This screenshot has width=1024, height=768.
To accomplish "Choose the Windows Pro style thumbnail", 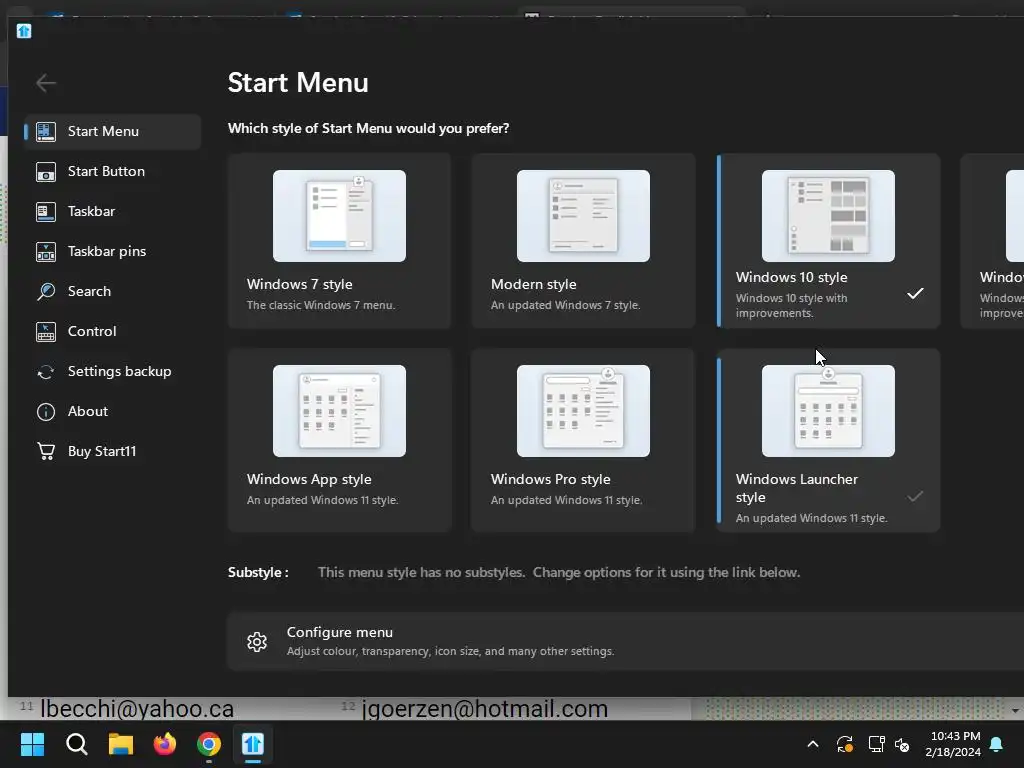I will click(583, 411).
